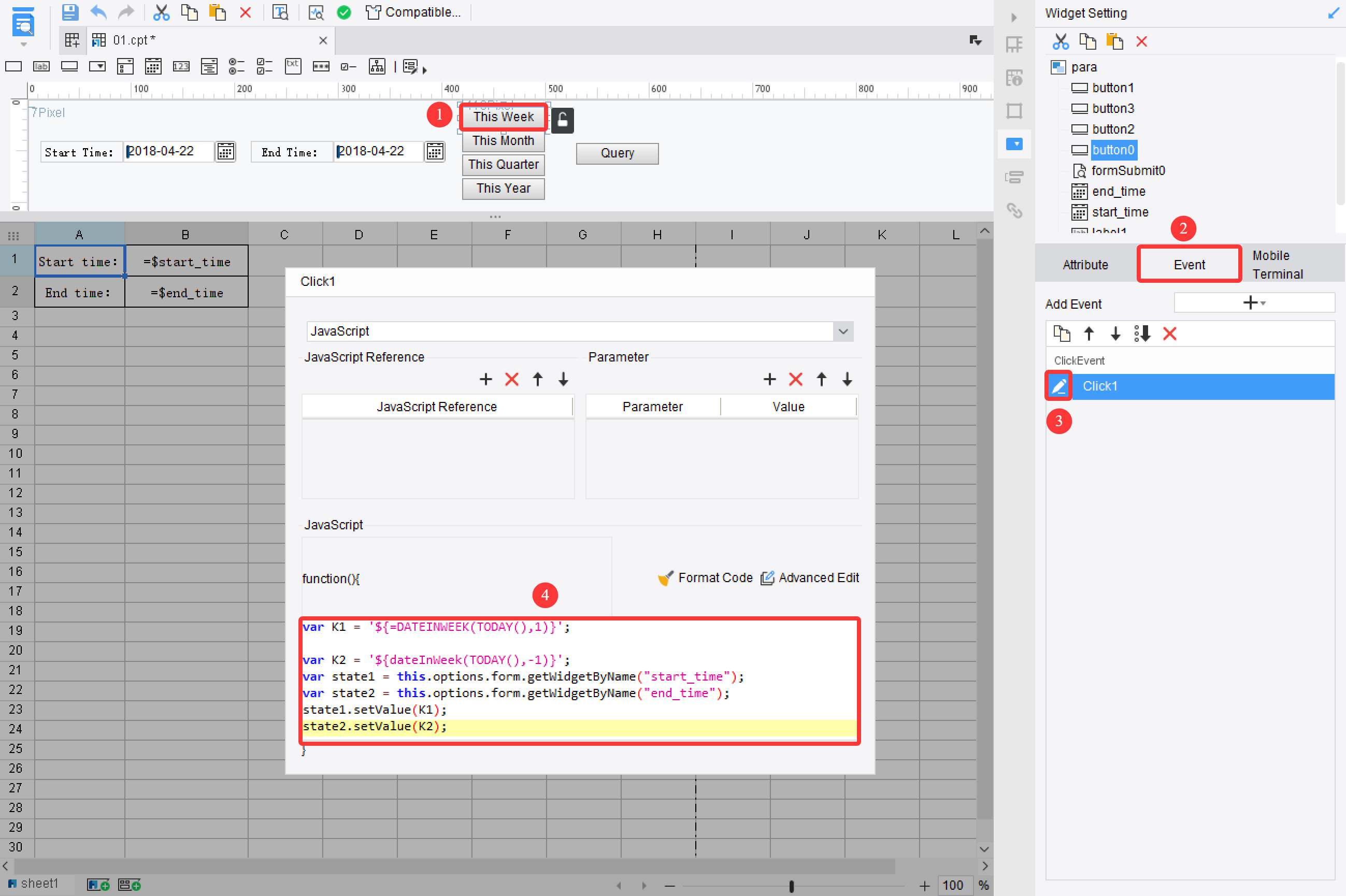Click the Format Code broom icon
Viewport: 1346px width, 896px height.
click(x=665, y=579)
